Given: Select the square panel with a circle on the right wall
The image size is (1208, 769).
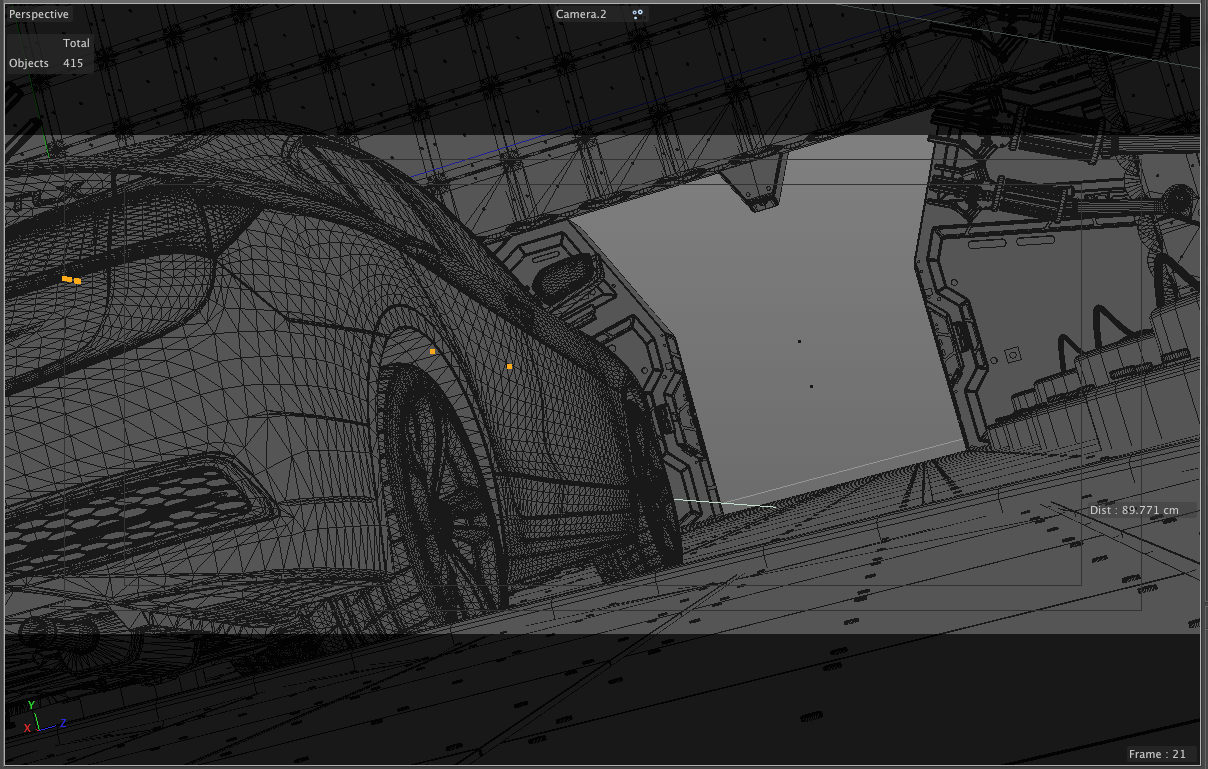Looking at the screenshot, I should click(1012, 355).
